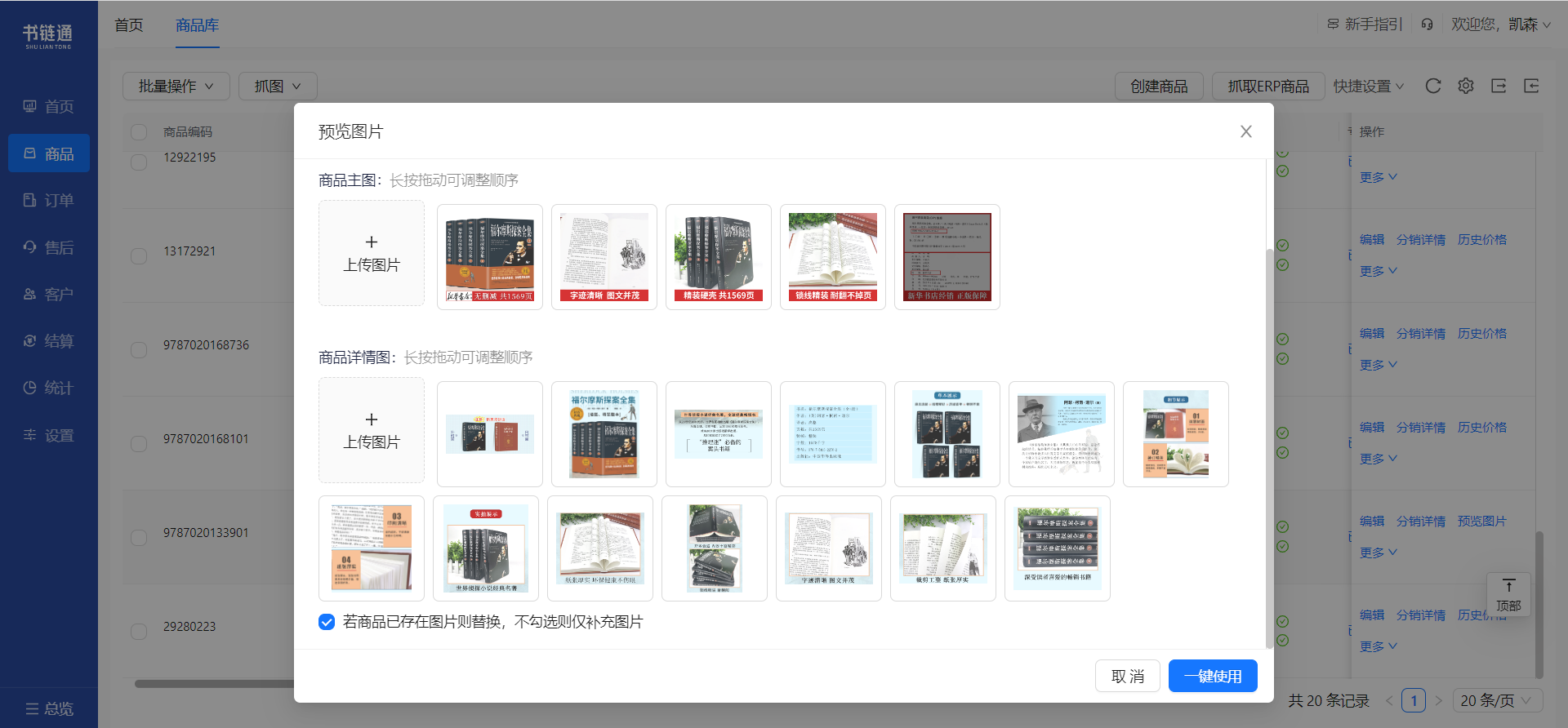Click the customer service headset icon
The image size is (1568, 728).
coord(1427,24)
